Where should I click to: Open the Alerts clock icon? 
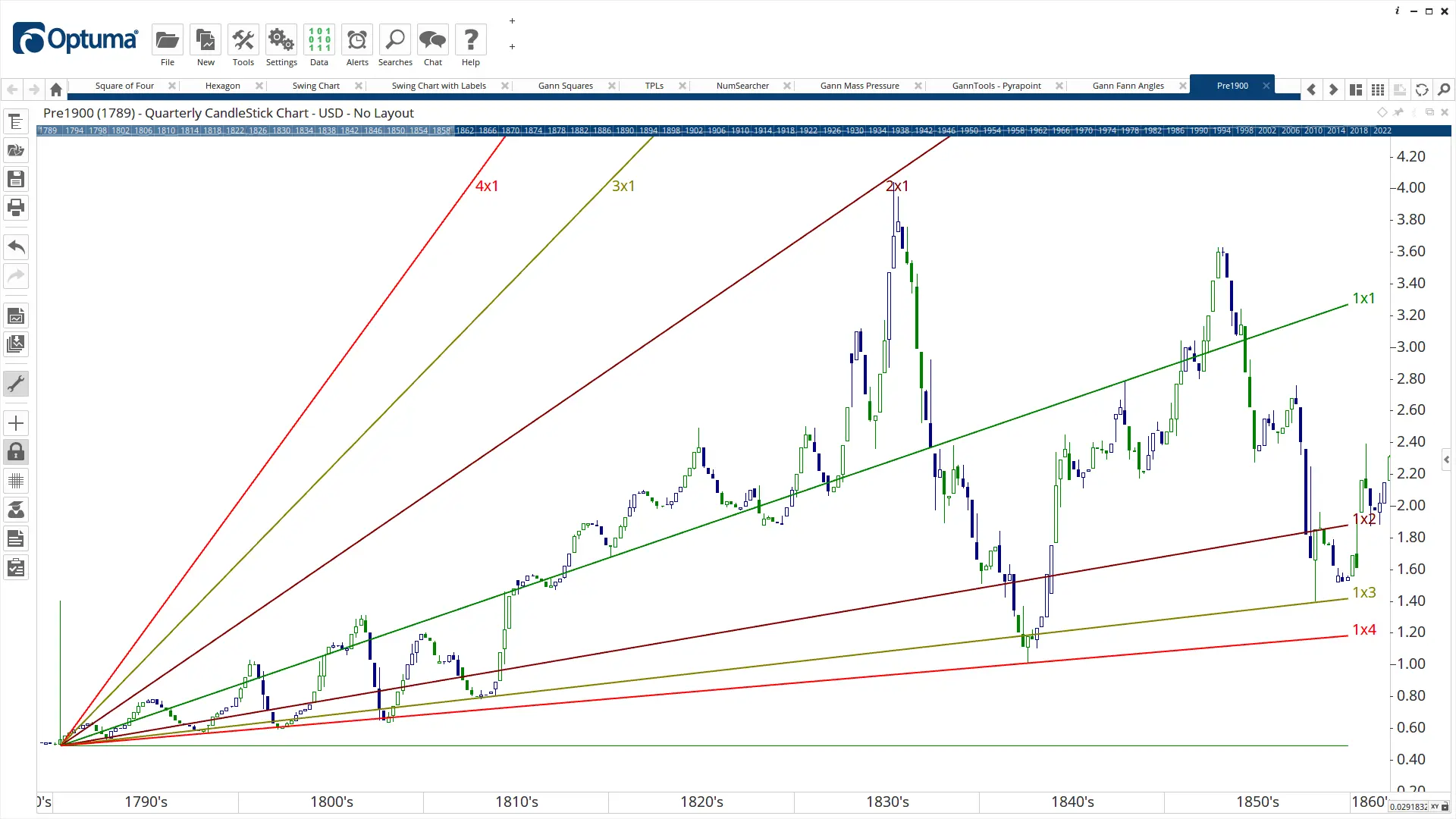[x=357, y=40]
